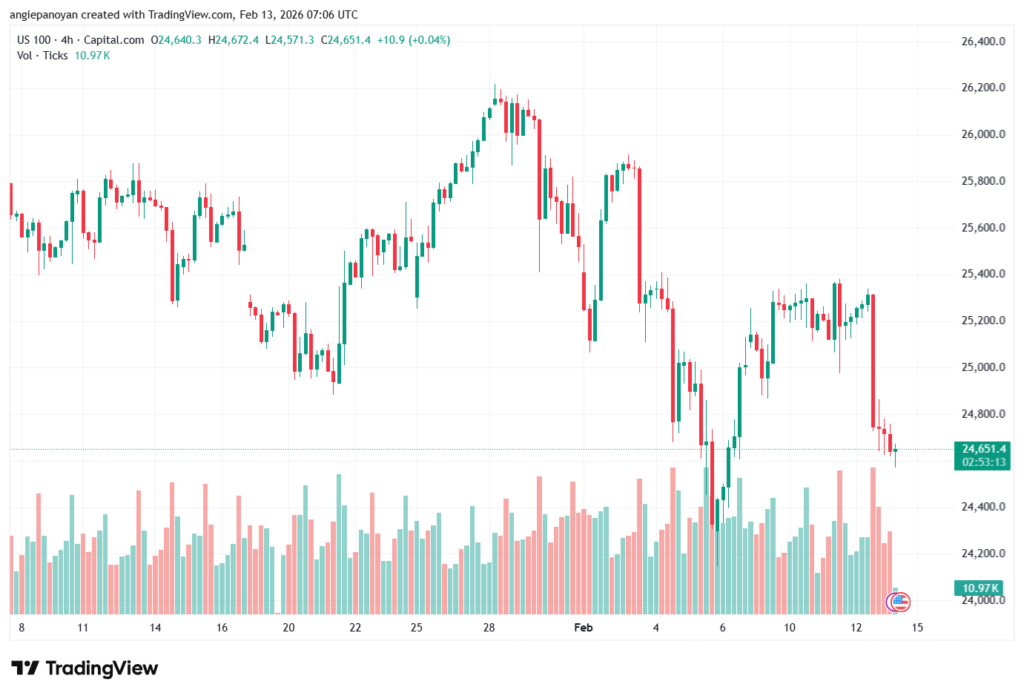This screenshot has height=696, width=1024.
Task: Select the Vol · Ticks indicator legend
Action: pyautogui.click(x=42, y=55)
